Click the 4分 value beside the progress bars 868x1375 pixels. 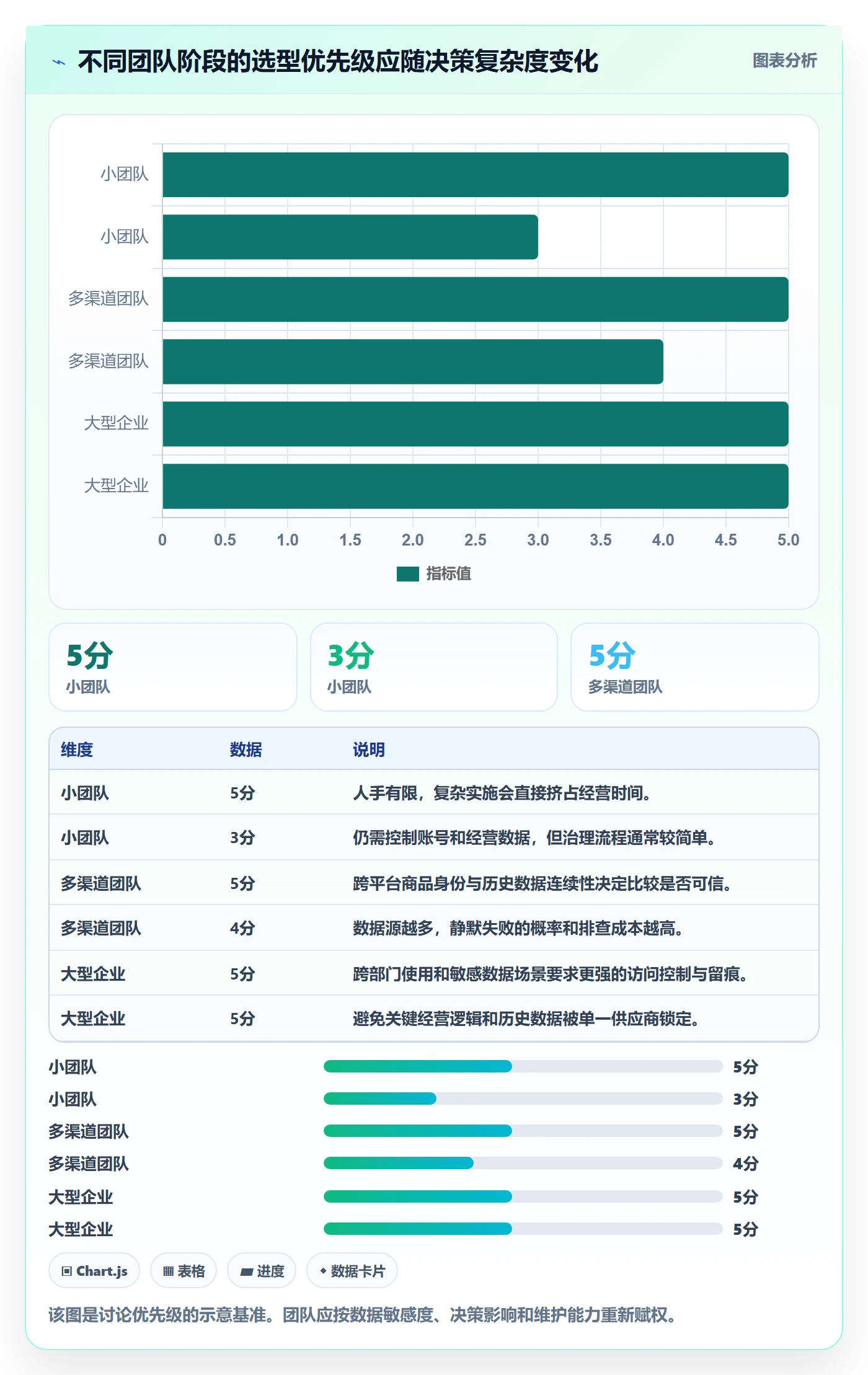[746, 1164]
